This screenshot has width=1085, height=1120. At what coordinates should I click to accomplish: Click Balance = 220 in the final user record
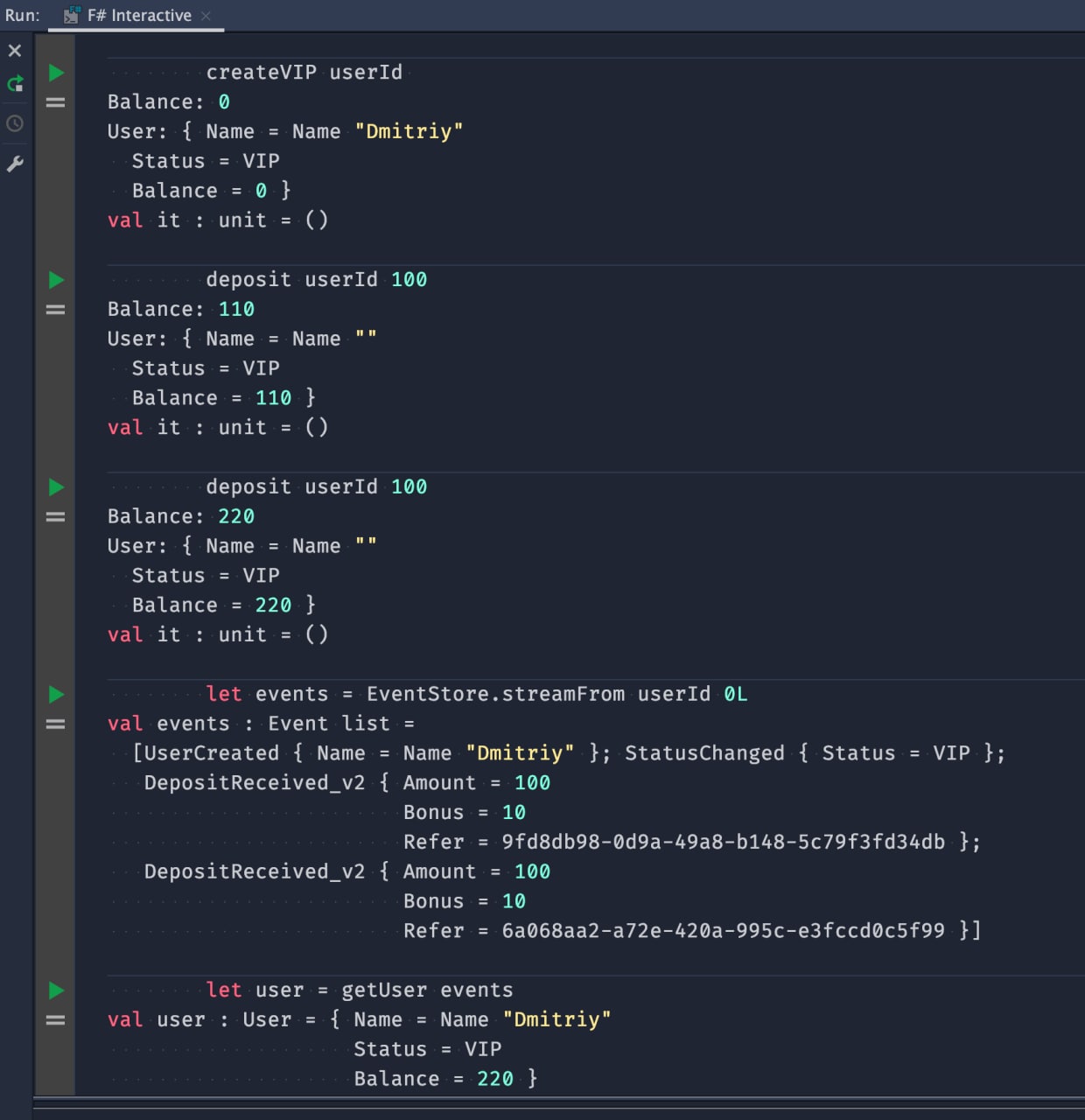click(x=433, y=1079)
